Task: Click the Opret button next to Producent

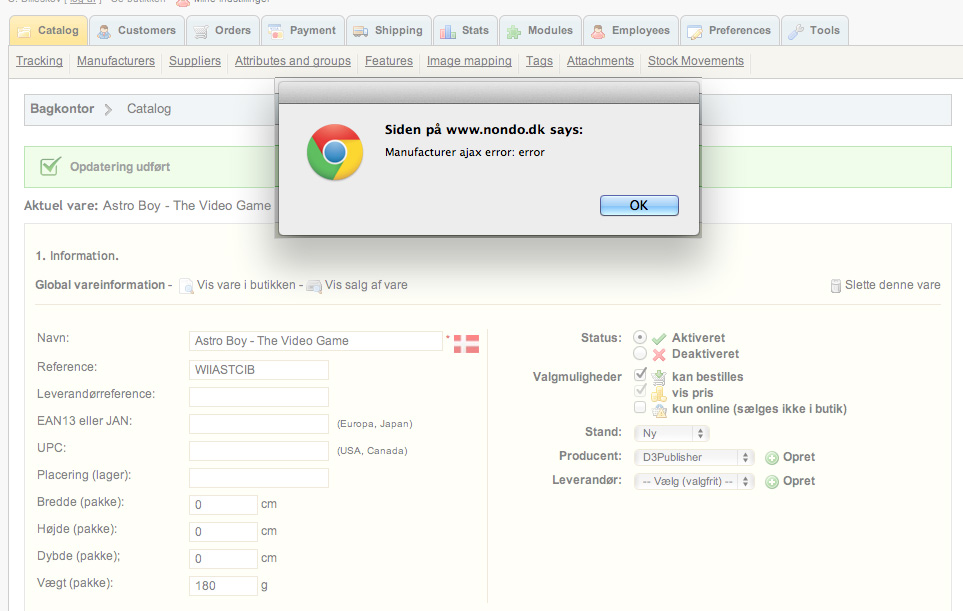Action: pyautogui.click(x=790, y=457)
